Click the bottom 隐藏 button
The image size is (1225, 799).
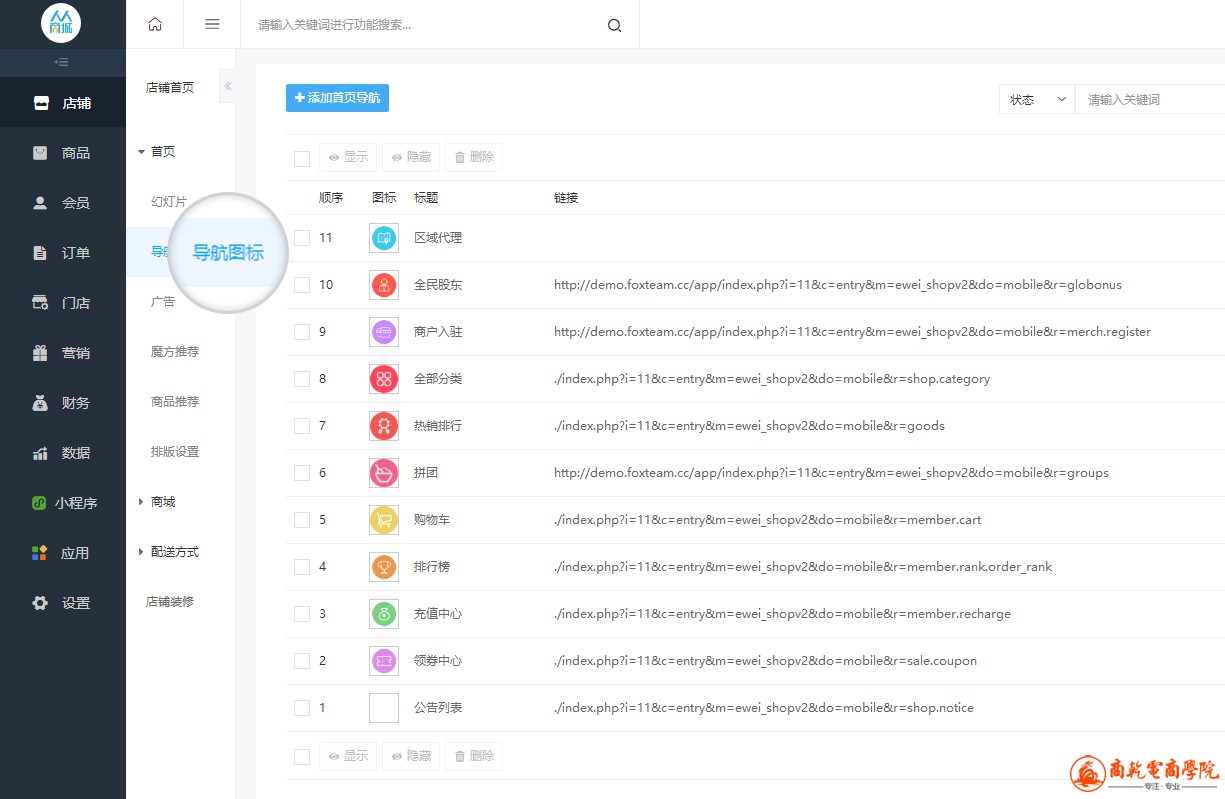410,756
